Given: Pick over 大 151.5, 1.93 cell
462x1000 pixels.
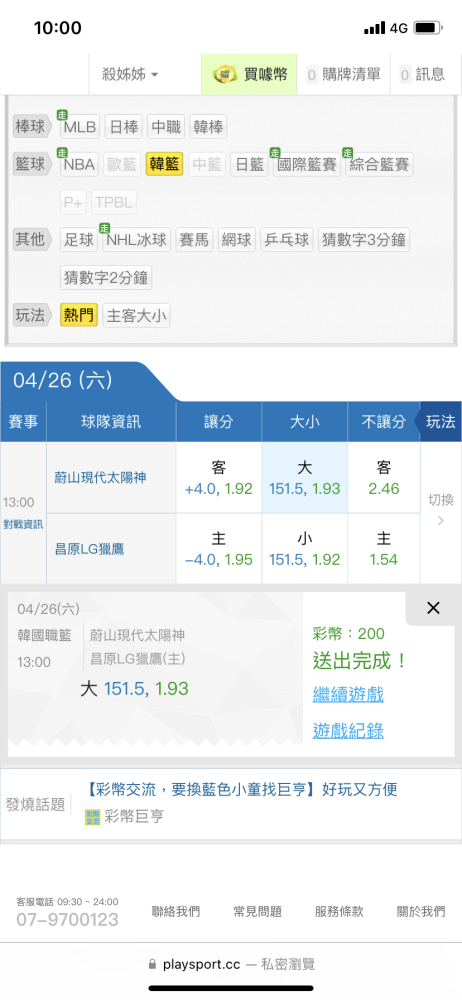Looking at the screenshot, I should point(304,478).
